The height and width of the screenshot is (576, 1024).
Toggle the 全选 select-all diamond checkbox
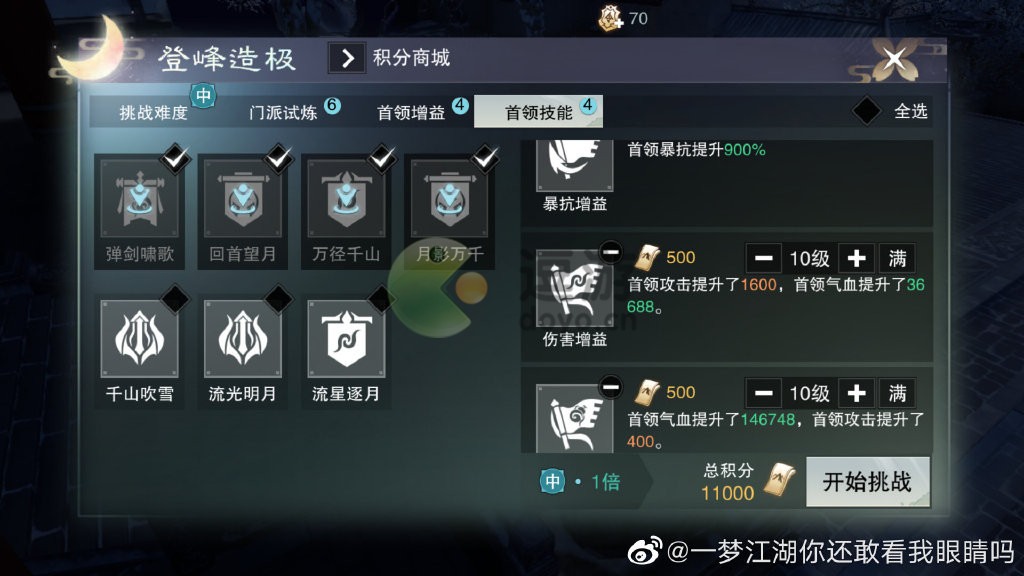tap(867, 111)
